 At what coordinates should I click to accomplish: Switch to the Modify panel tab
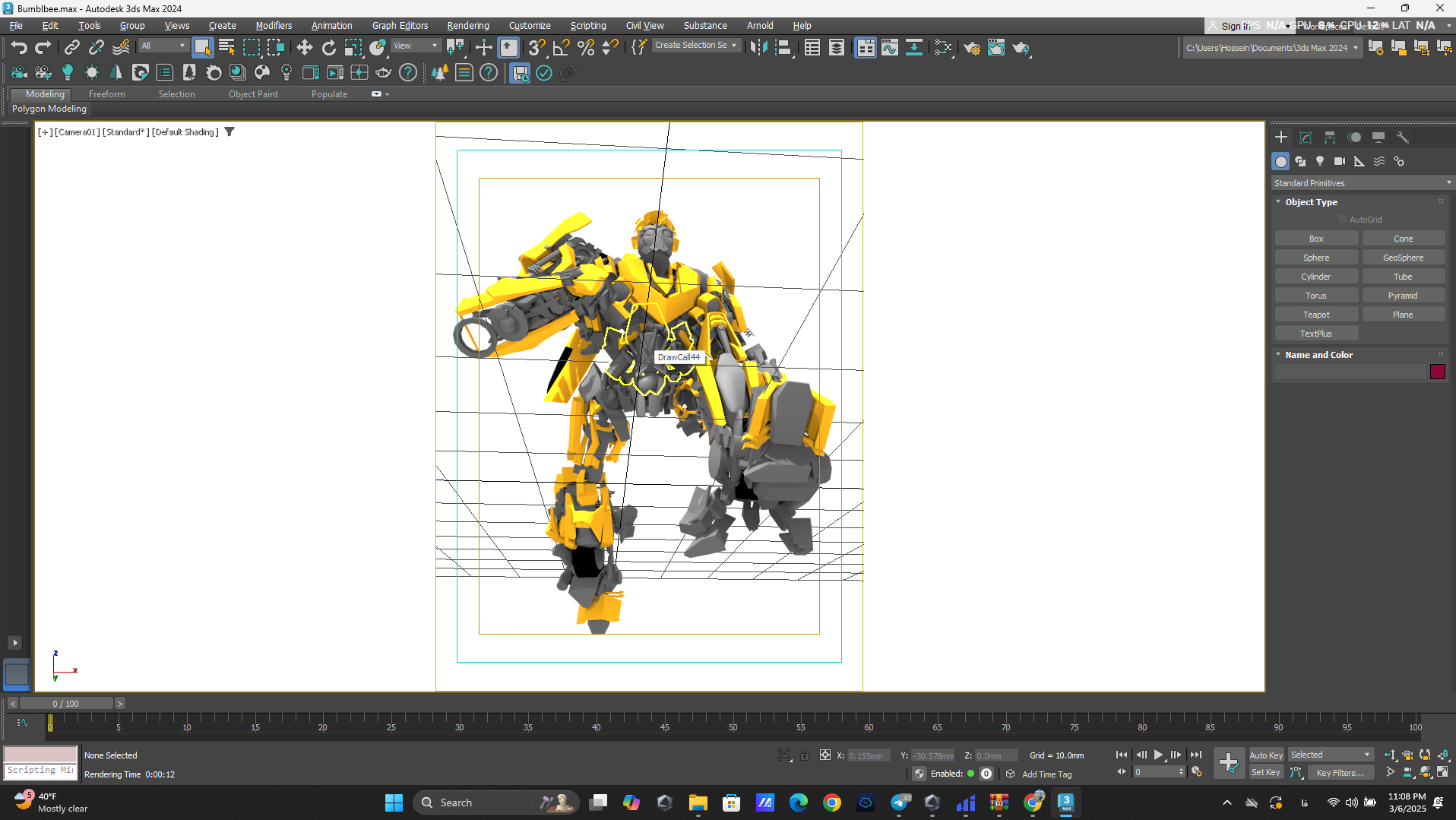[1306, 138]
